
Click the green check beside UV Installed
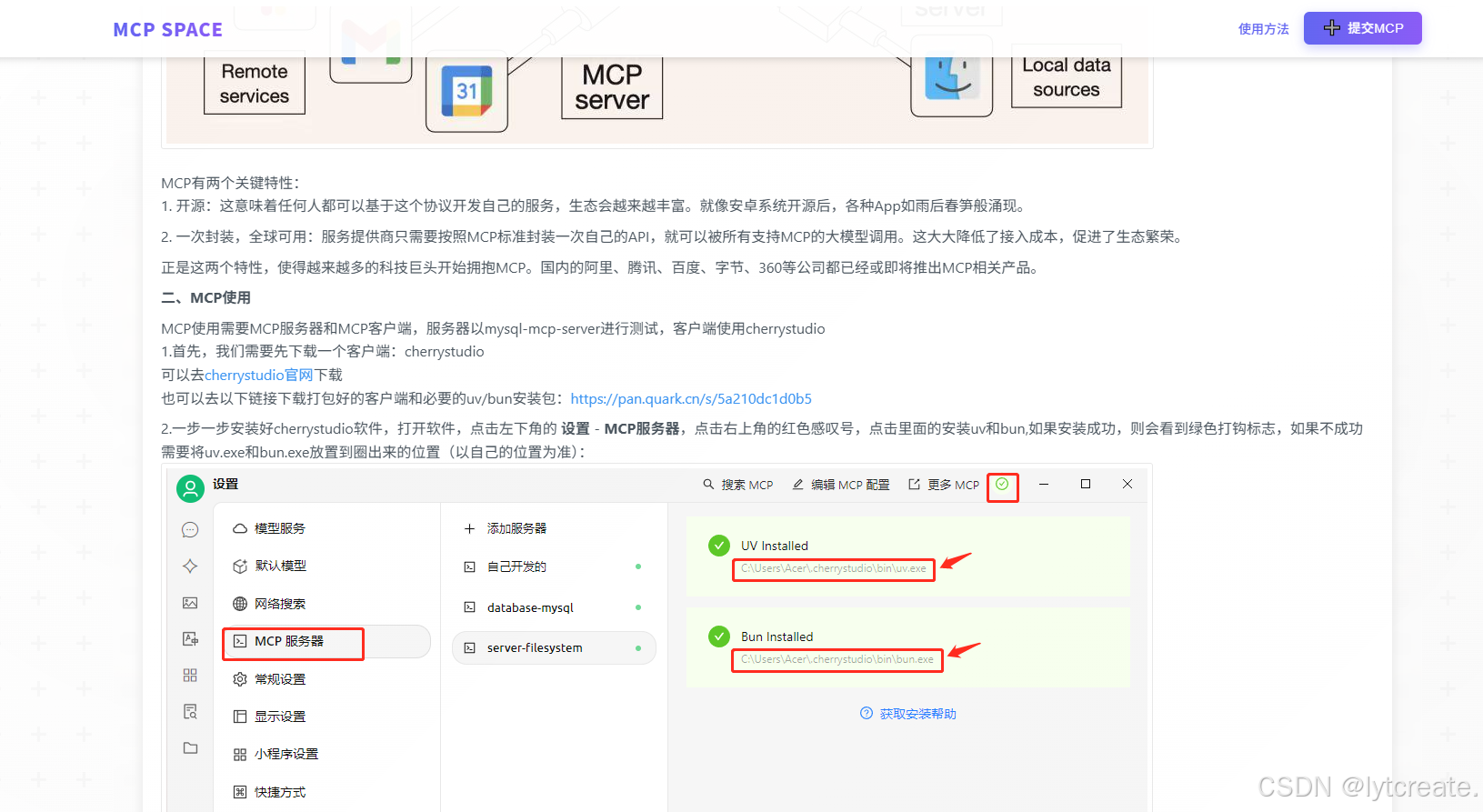(x=719, y=546)
